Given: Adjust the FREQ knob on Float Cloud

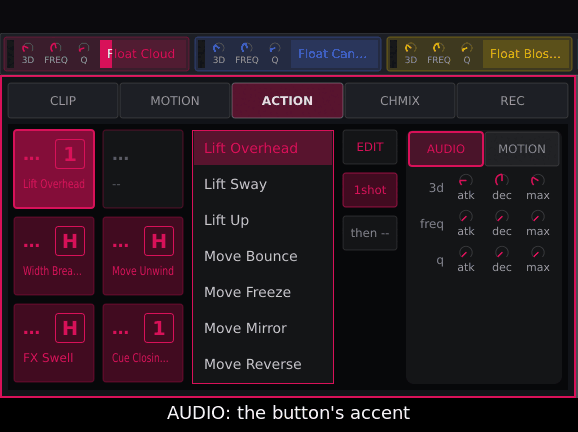Looking at the screenshot, I should [56, 48].
